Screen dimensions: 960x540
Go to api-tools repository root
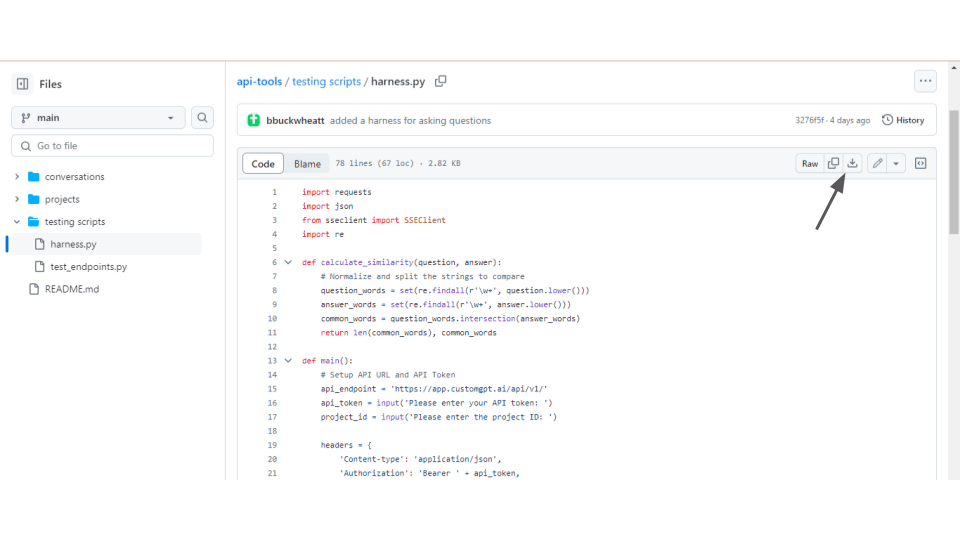click(x=259, y=81)
